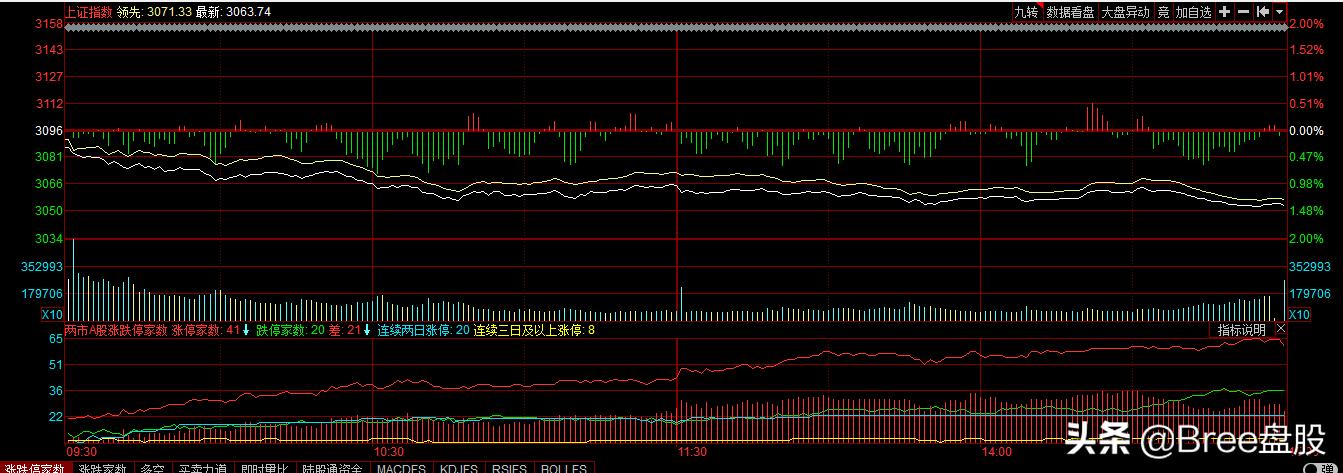1343x473 pixels.
Task: Select the RSIFS indicator tab
Action: click(x=511, y=468)
